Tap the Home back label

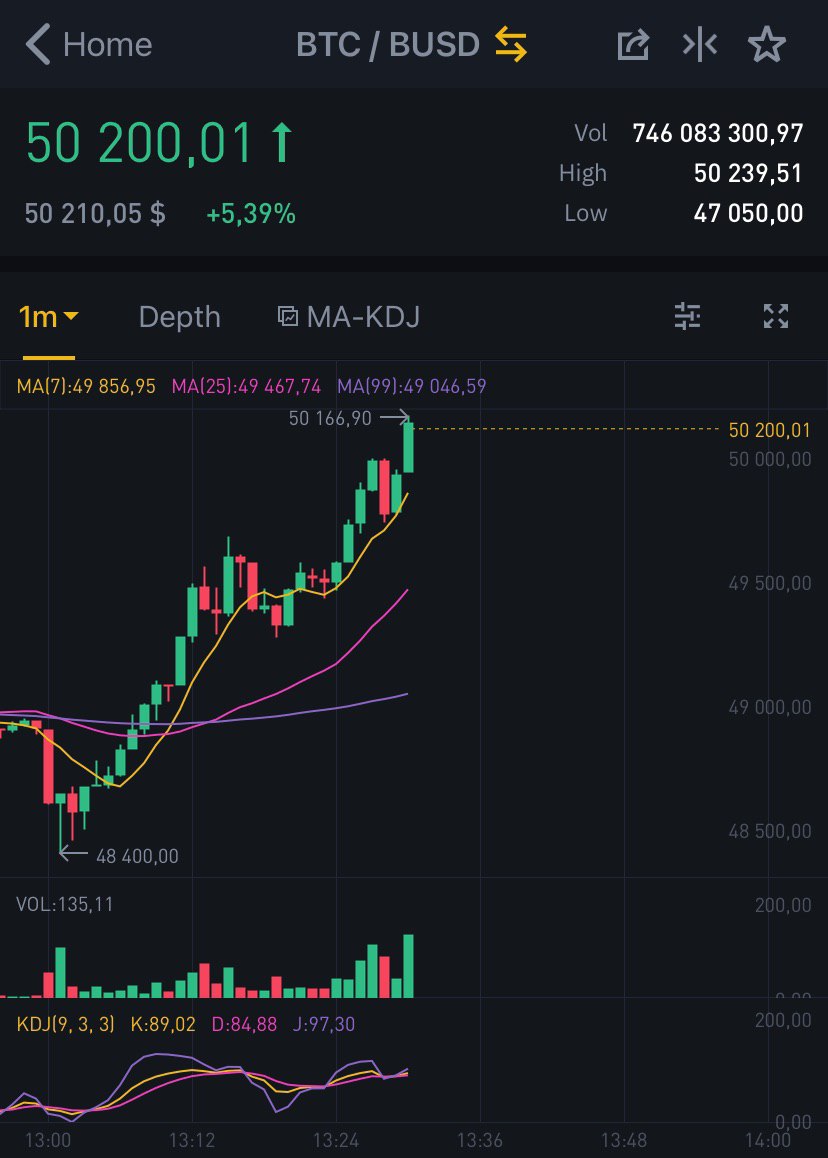click(x=108, y=45)
